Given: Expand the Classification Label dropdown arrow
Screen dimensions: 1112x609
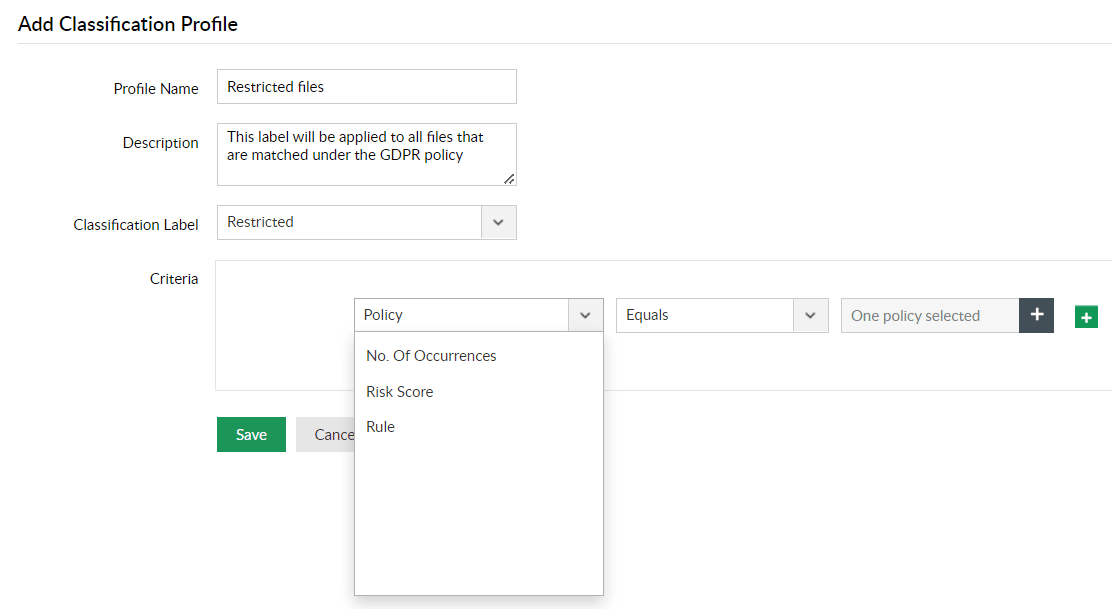Looking at the screenshot, I should point(498,223).
